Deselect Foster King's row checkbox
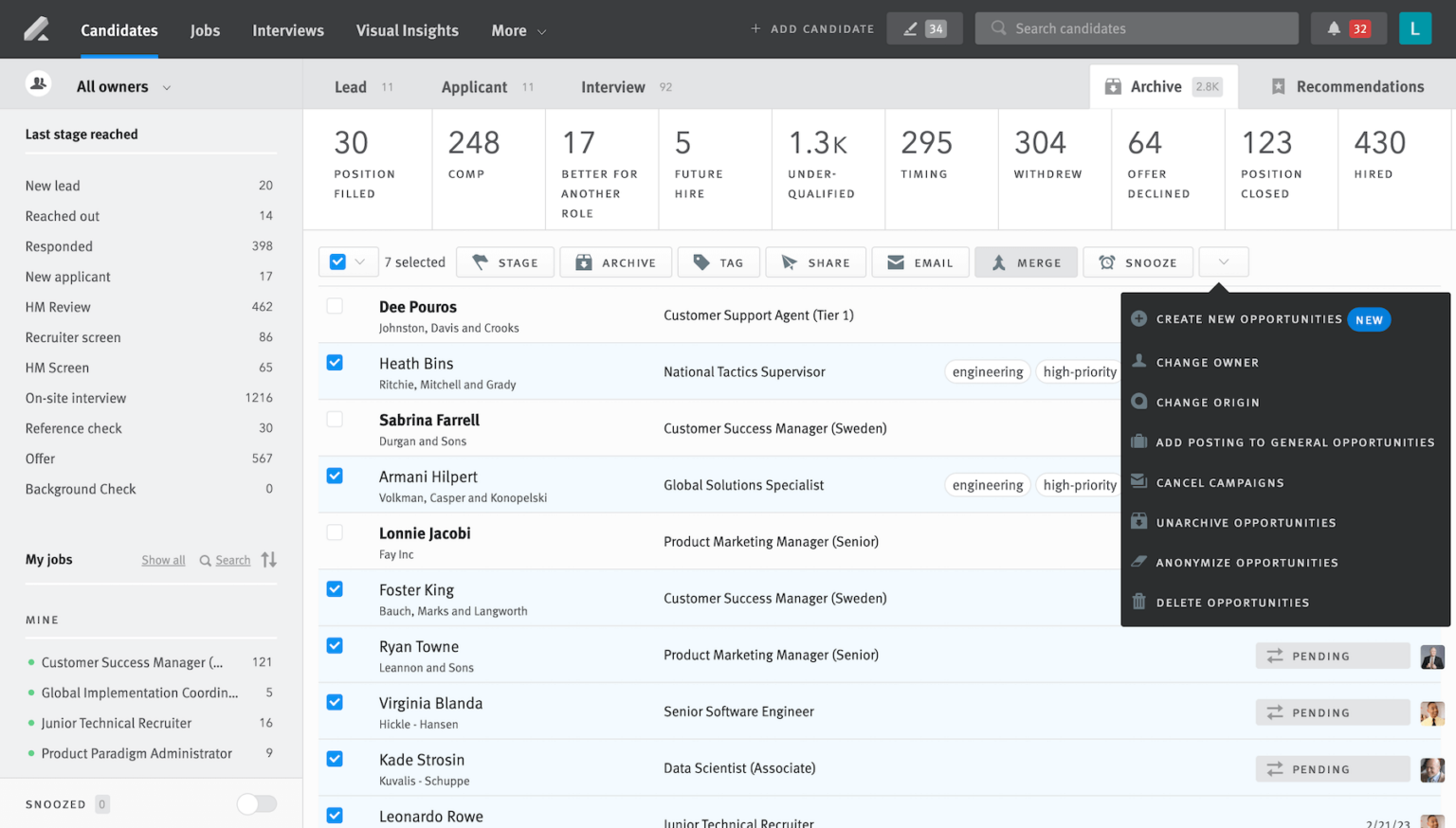This screenshot has height=828, width=1456. (335, 588)
